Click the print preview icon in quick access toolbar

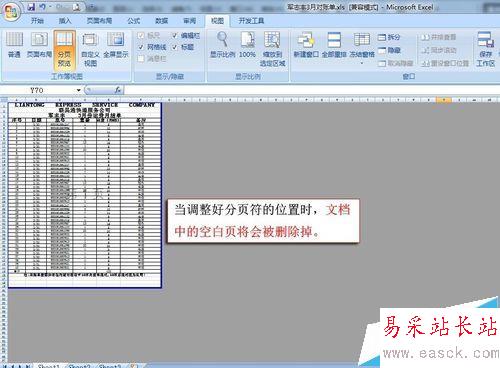point(77,7)
